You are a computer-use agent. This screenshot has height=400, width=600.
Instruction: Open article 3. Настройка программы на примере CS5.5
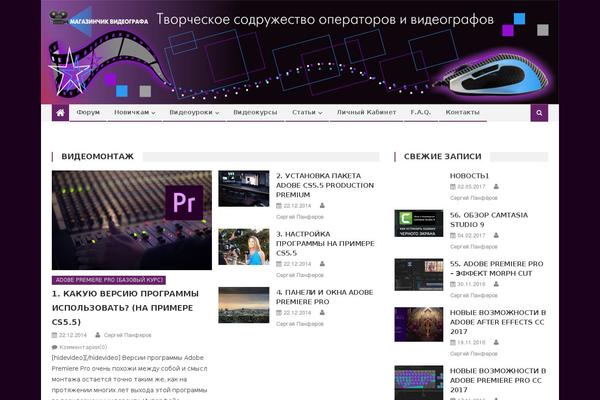click(x=325, y=243)
